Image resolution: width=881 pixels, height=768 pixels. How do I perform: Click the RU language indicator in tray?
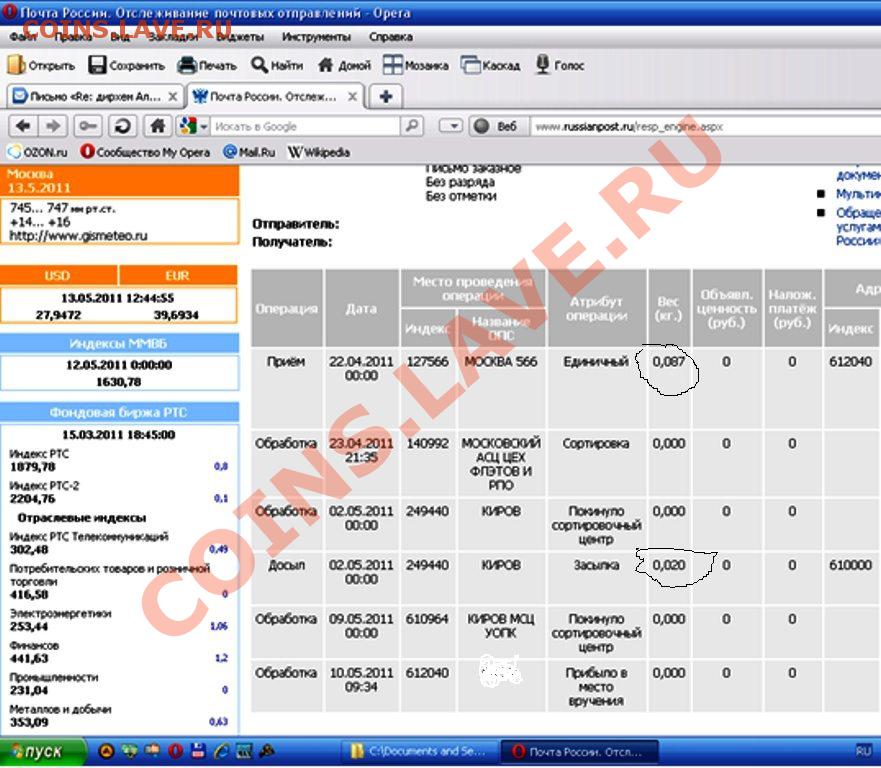[x=863, y=751]
